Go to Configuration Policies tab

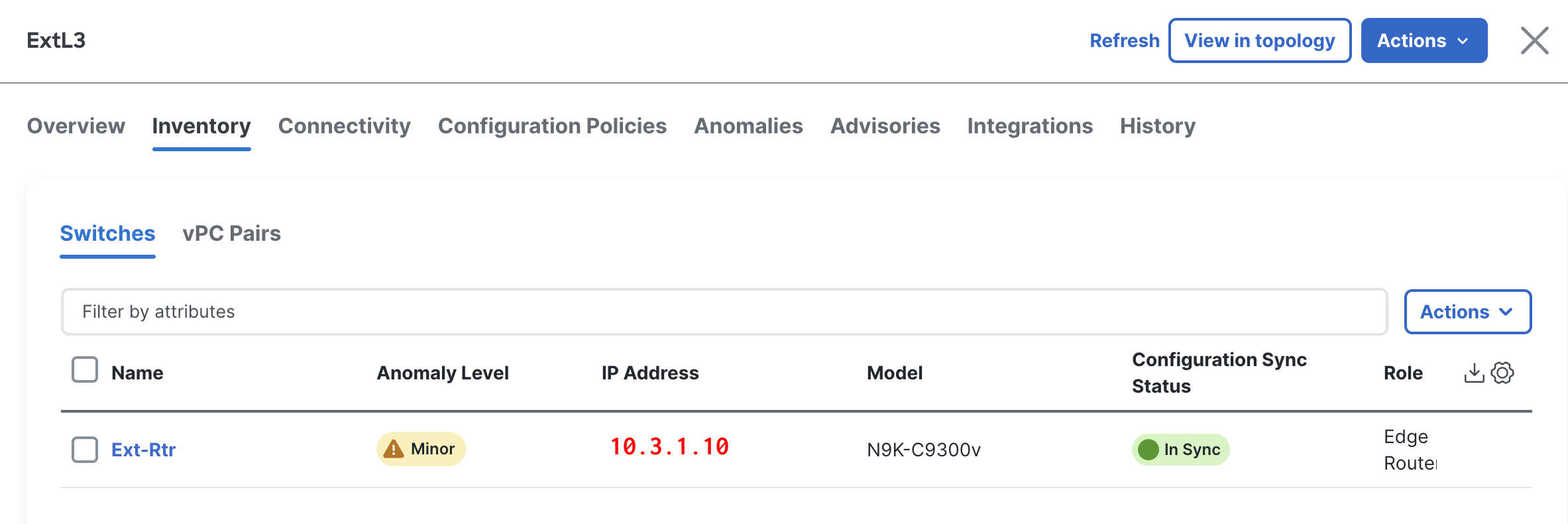point(552,126)
